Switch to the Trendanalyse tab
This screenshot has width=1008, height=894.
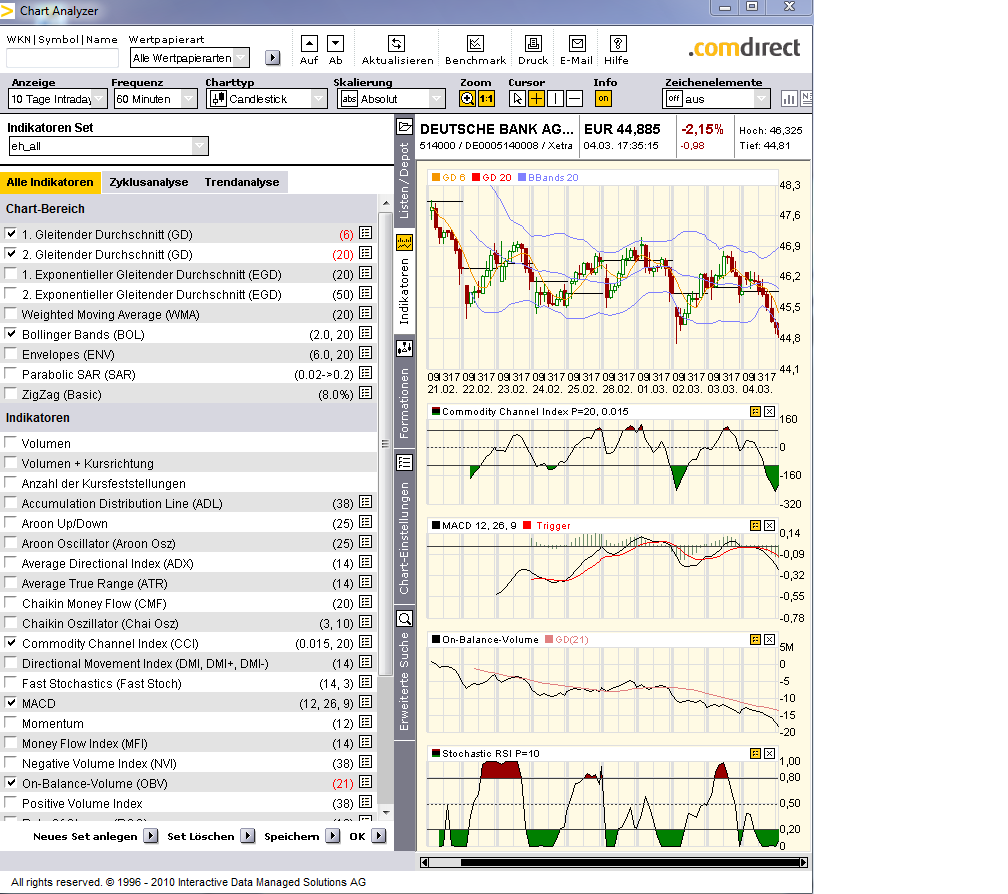pyautogui.click(x=242, y=182)
